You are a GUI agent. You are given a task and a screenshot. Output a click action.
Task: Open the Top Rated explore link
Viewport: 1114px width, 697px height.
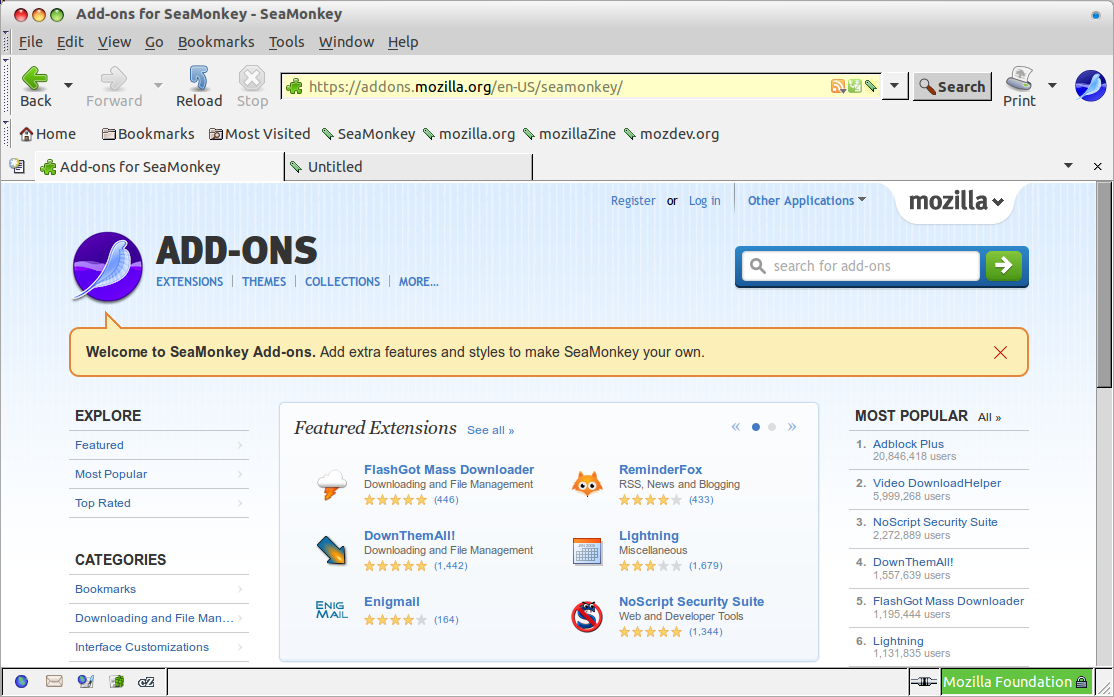103,503
